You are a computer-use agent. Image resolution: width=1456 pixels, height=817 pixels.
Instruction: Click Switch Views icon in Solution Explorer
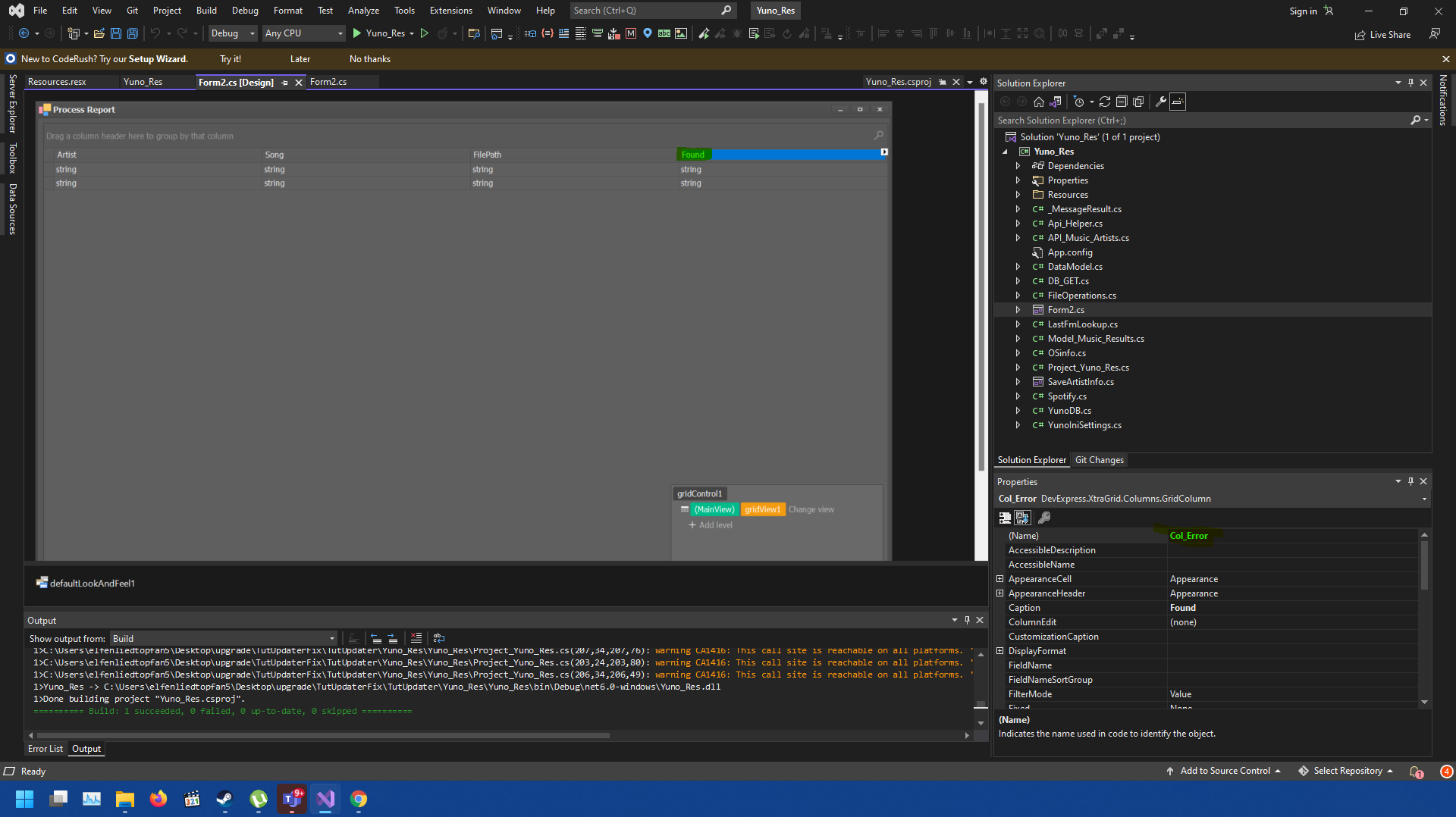pos(1056,102)
